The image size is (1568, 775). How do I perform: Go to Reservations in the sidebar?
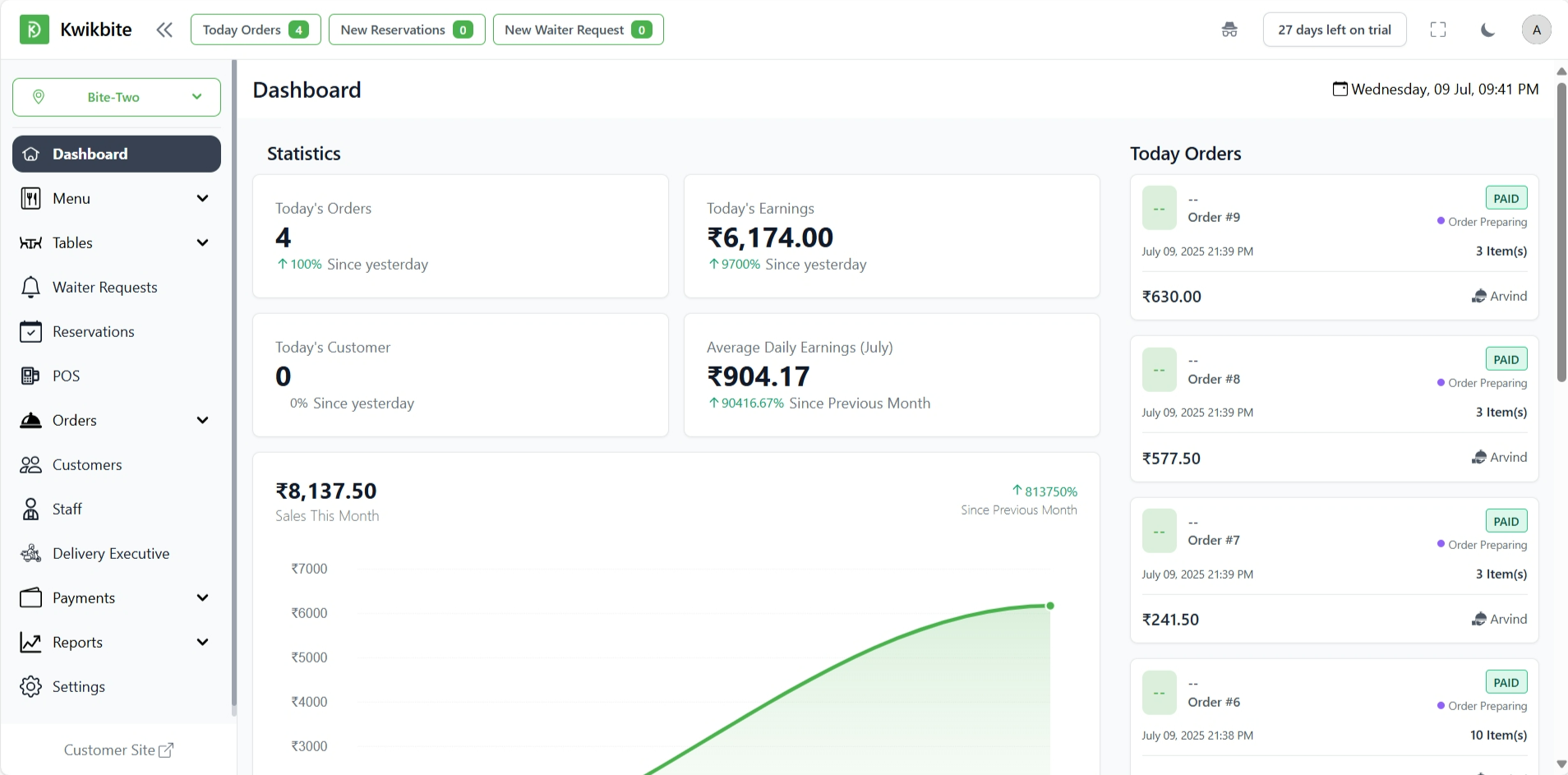pos(93,331)
